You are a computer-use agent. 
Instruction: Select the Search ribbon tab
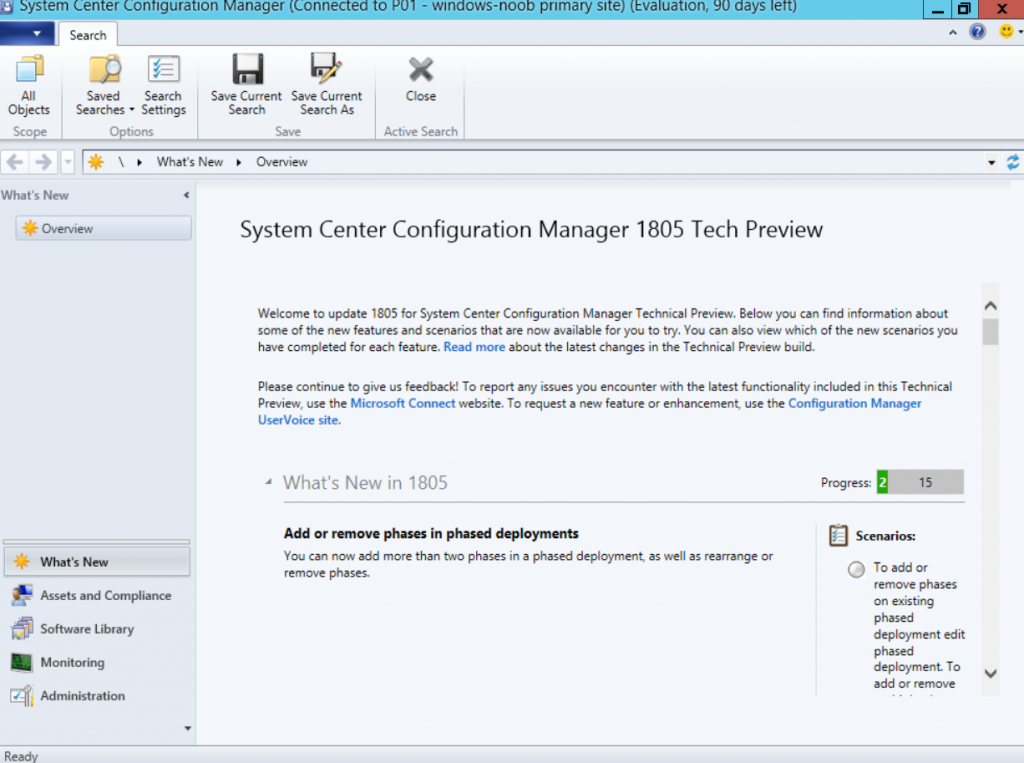88,35
